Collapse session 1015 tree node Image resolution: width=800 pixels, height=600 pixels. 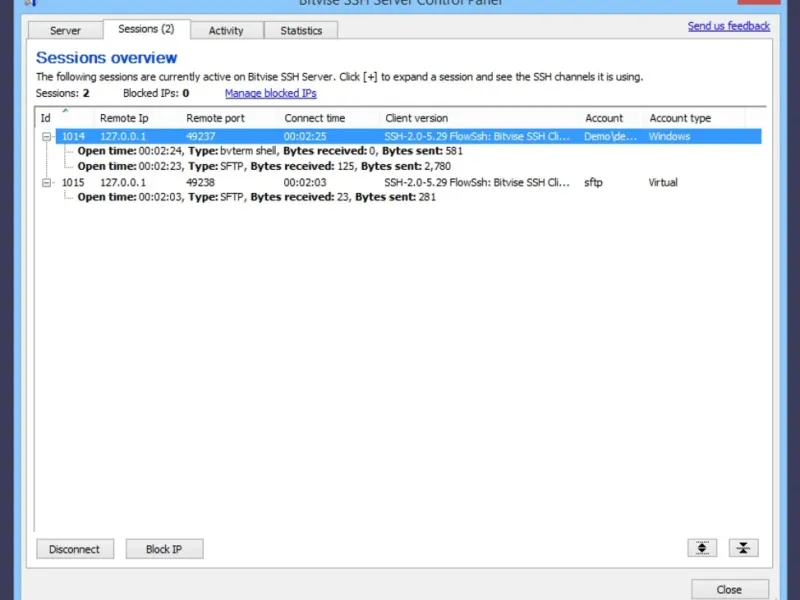pyautogui.click(x=46, y=183)
